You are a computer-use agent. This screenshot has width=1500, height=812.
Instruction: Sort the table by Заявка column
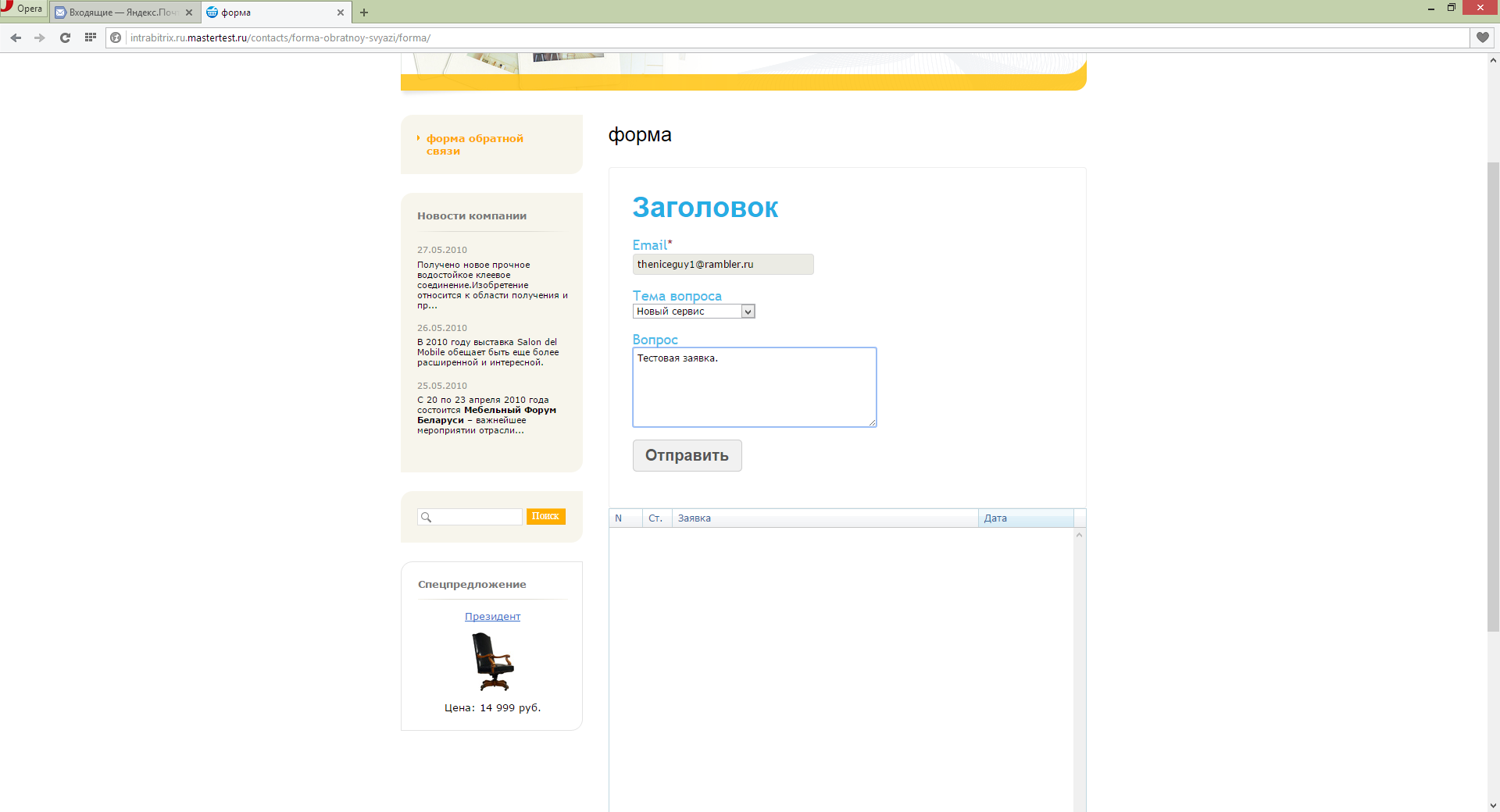point(825,518)
